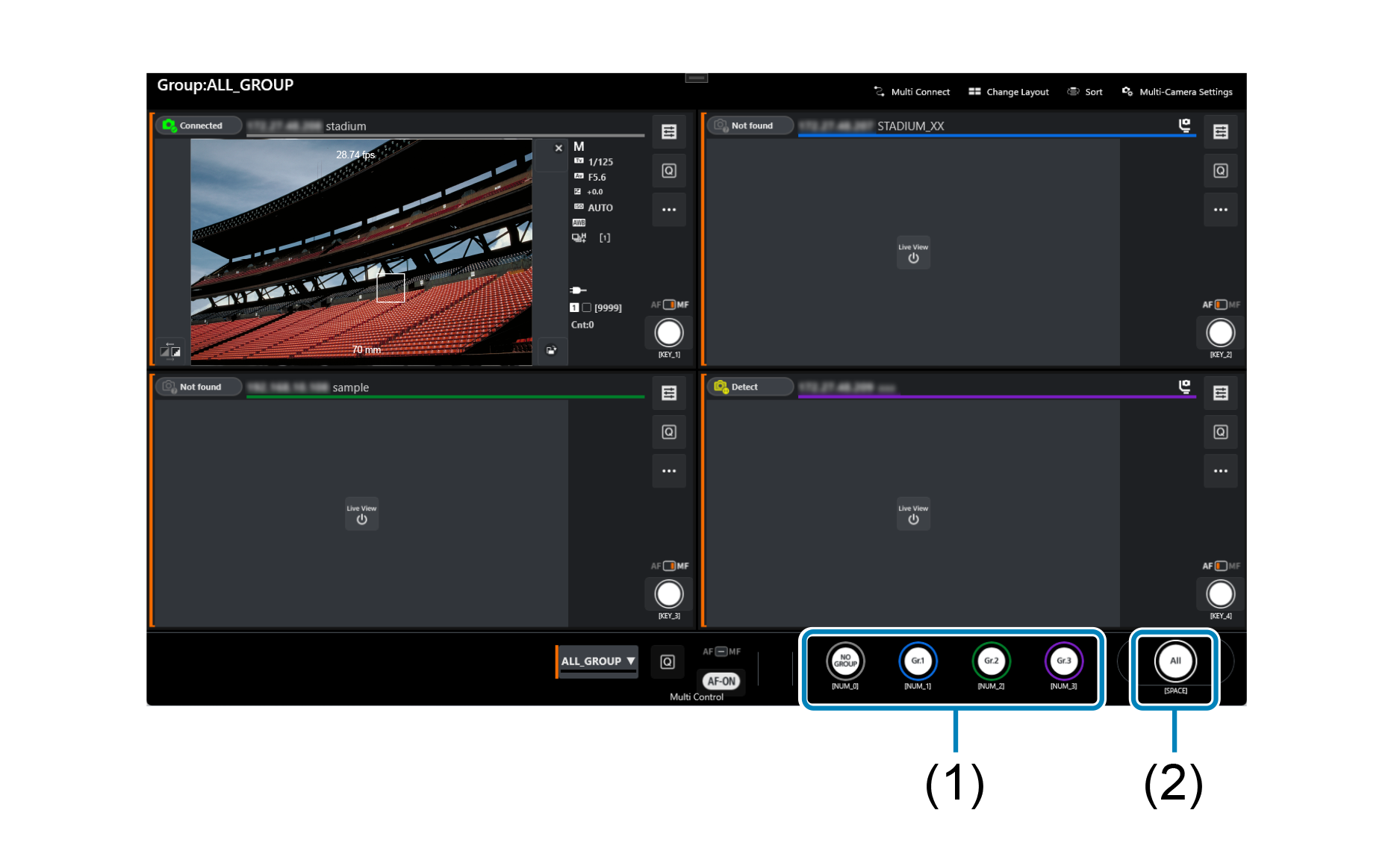
Task: Open Quick Control for the sample camera
Action: pyautogui.click(x=668, y=431)
